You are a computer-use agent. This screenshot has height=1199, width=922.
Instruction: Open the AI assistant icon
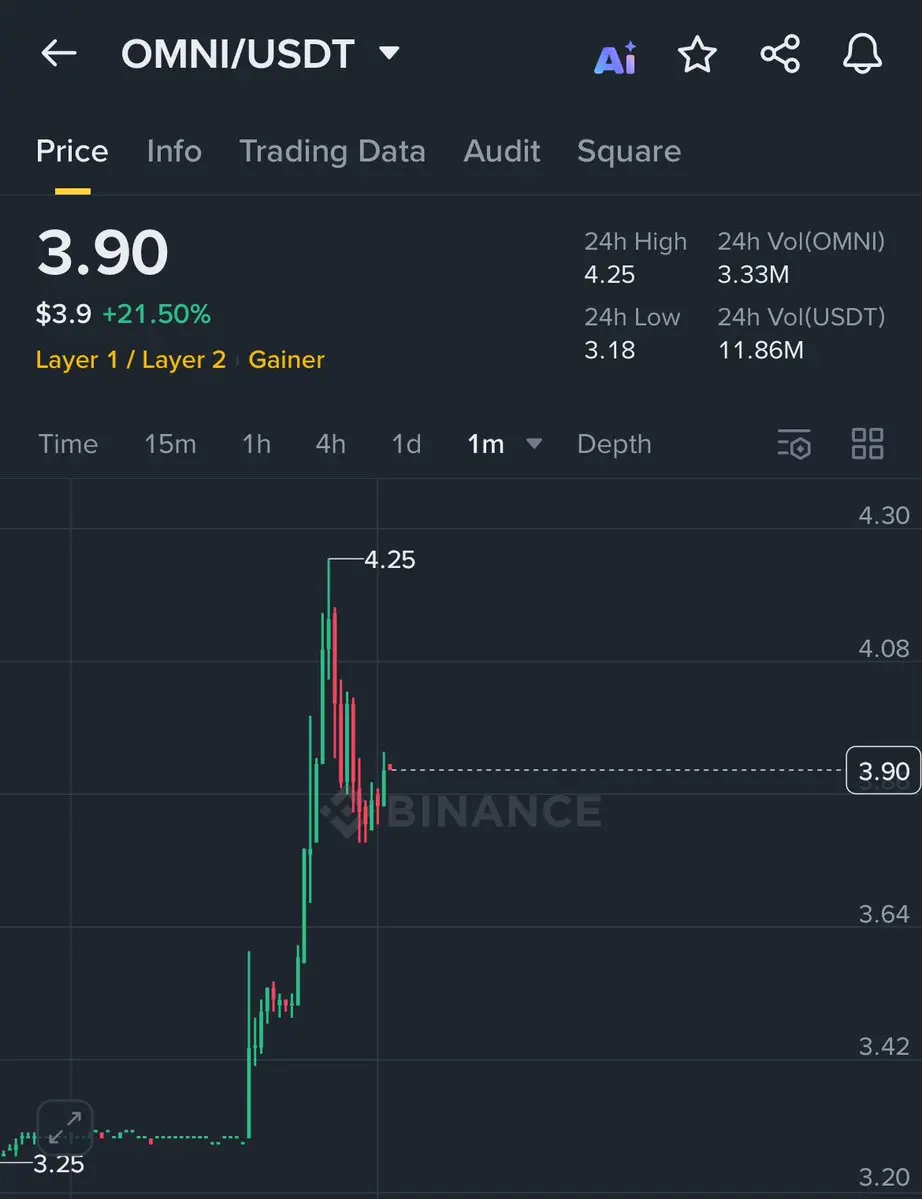tap(615, 57)
